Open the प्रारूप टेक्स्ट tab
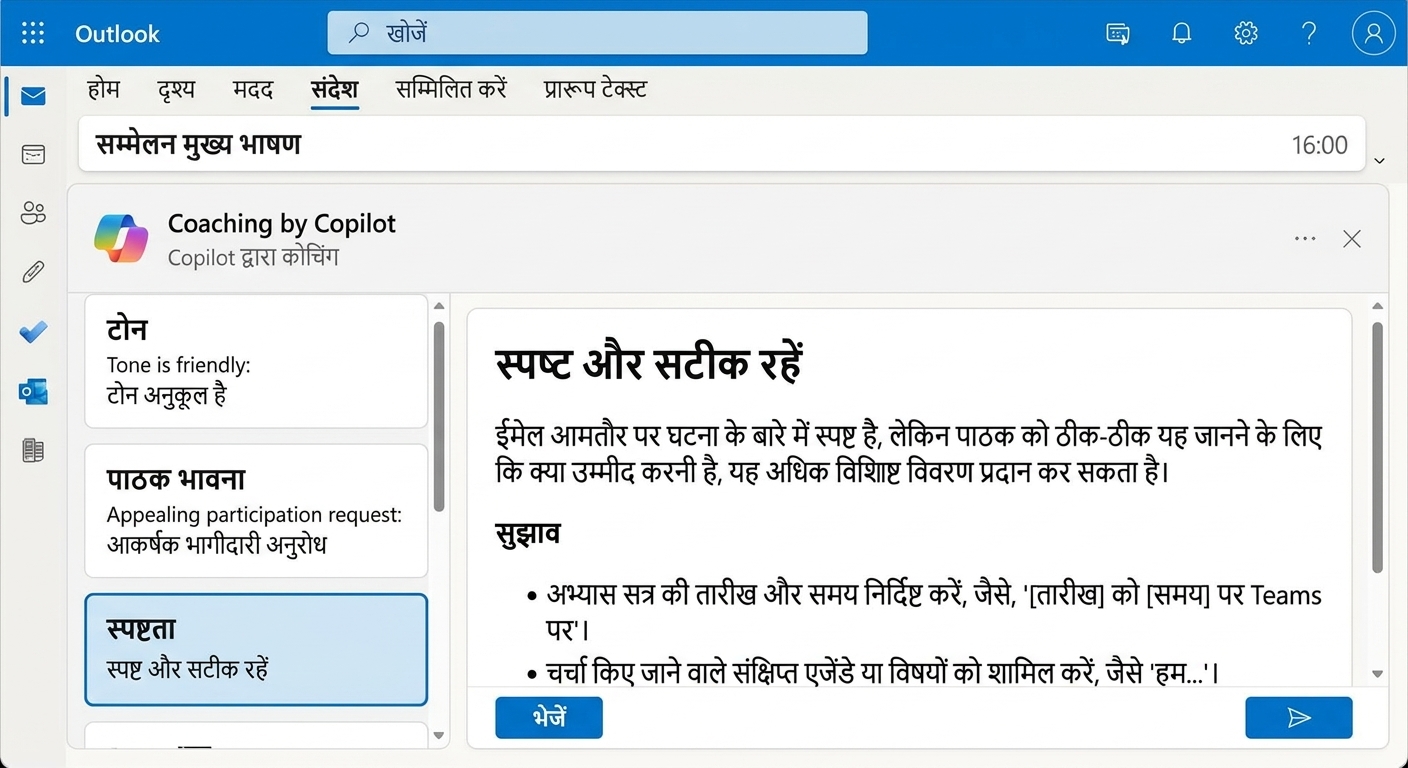Image resolution: width=1408 pixels, height=768 pixels. (595, 89)
